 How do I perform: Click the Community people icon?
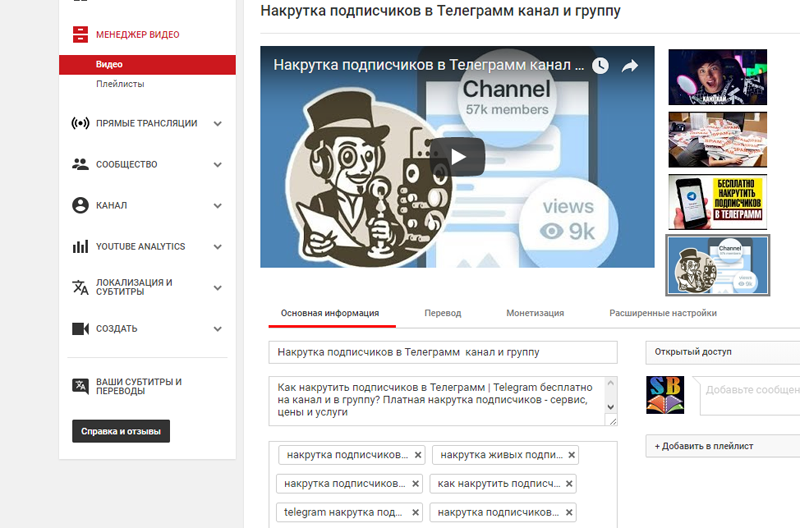coord(80,164)
